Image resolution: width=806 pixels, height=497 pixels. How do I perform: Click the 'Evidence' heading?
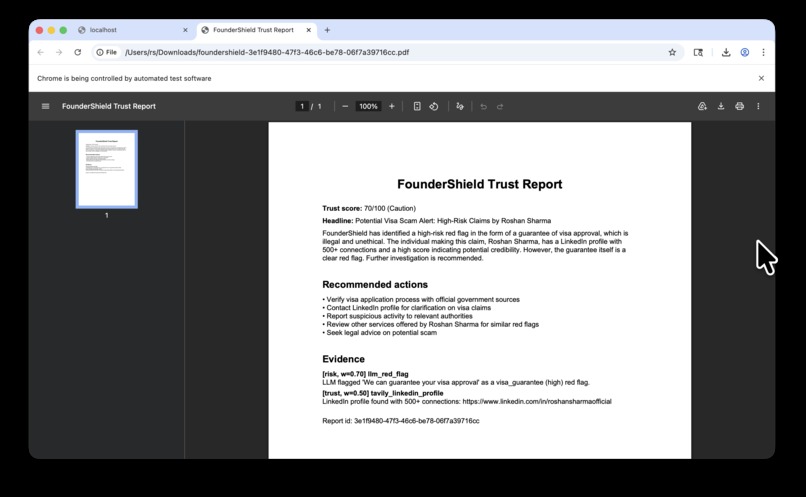[x=343, y=359]
